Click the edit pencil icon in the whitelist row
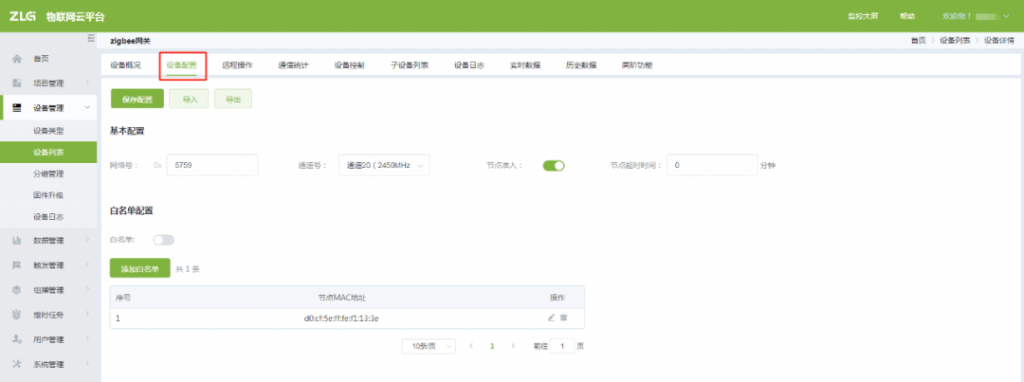Viewport: 1024px width, 382px height. pos(551,317)
